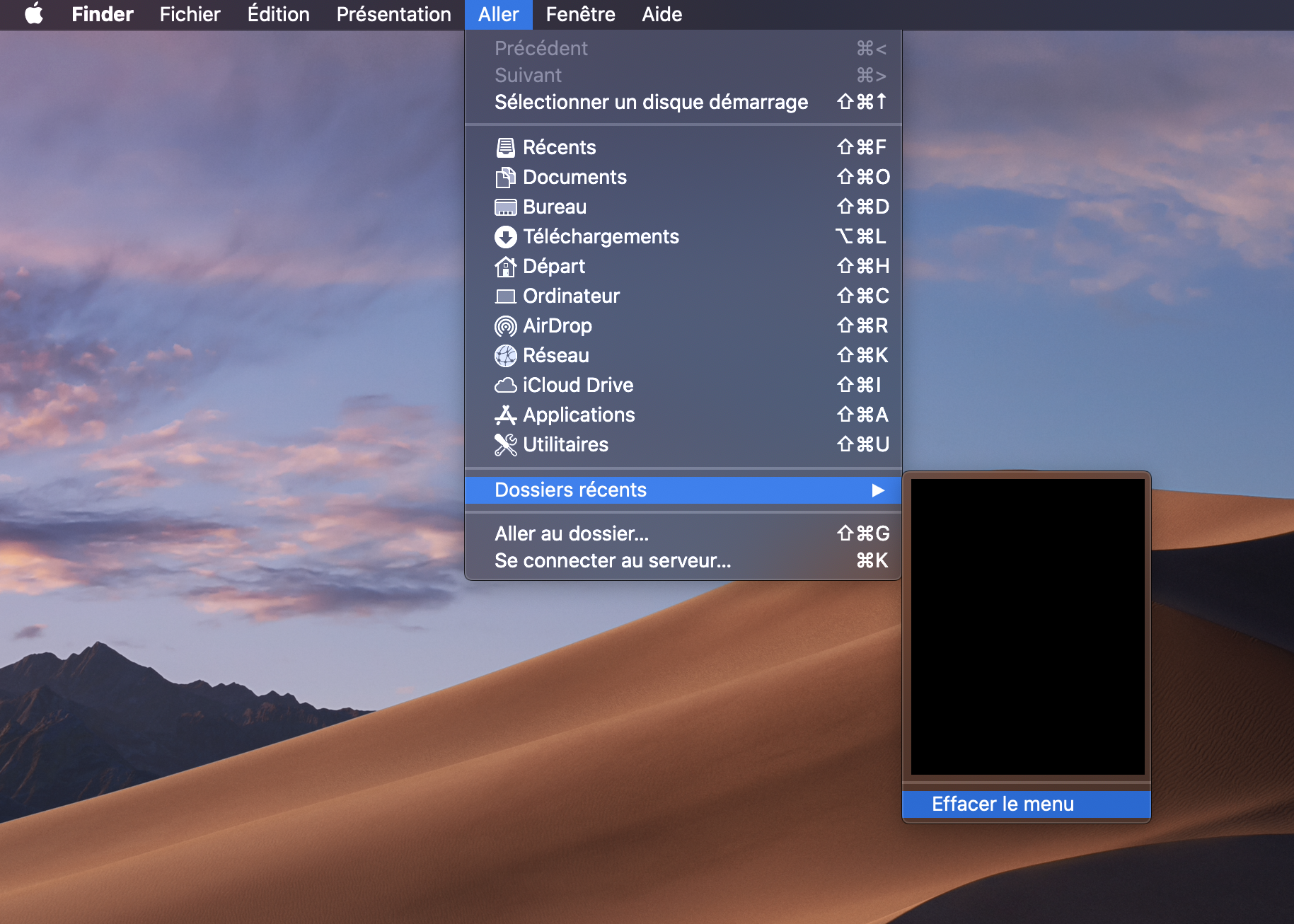The image size is (1294, 924).
Task: Go to the Documents folder
Action: pos(683,177)
